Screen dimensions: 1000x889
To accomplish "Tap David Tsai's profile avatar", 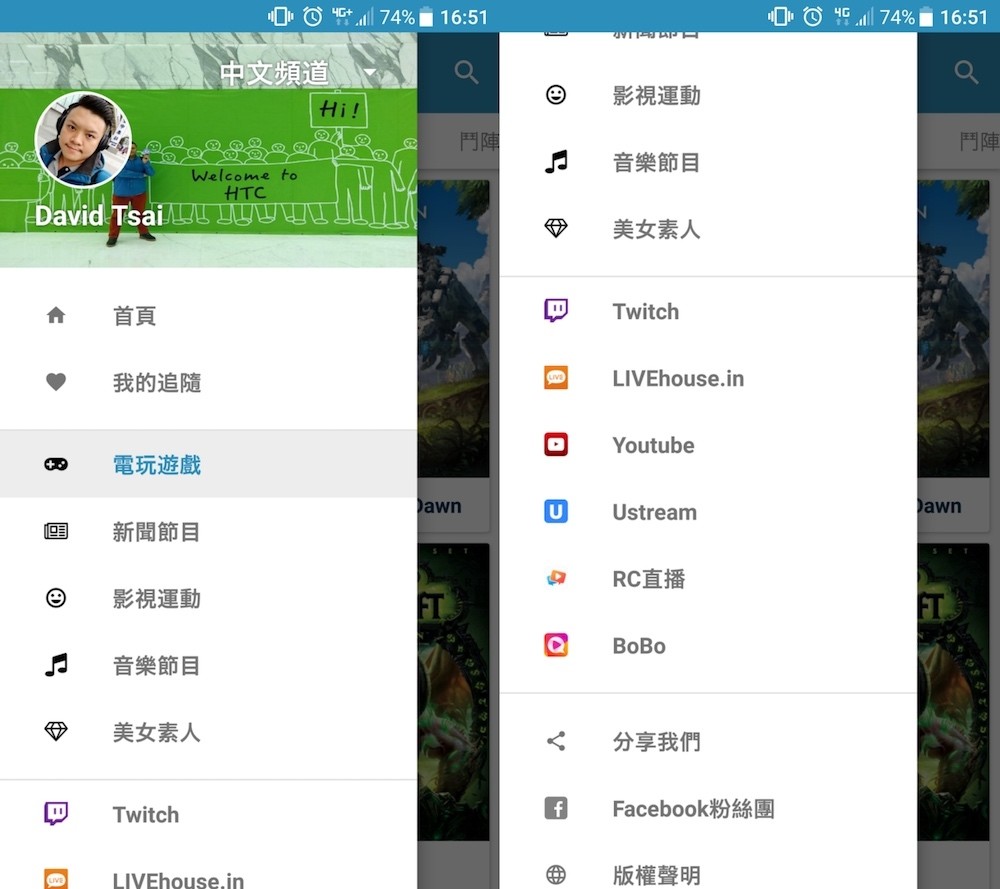I will pyautogui.click(x=83, y=140).
